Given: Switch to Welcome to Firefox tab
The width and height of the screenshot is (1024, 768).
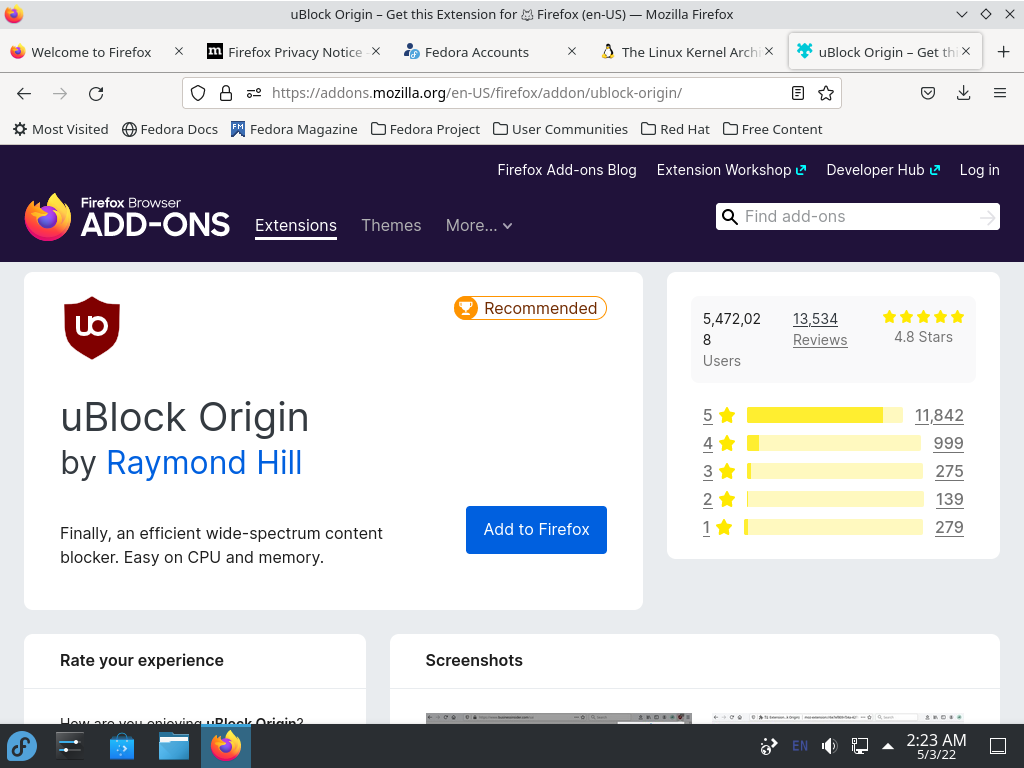Looking at the screenshot, I should 91,52.
